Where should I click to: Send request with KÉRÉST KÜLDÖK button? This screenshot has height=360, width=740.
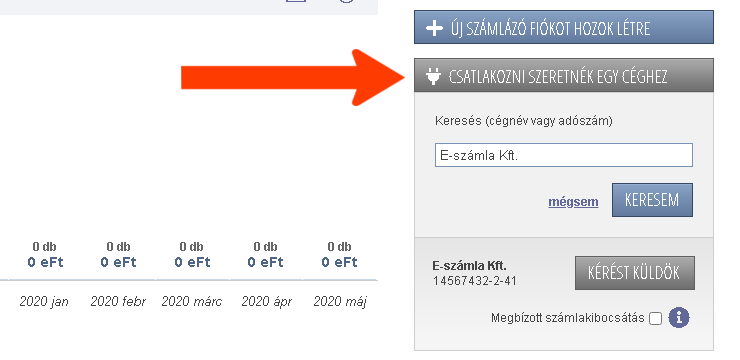pos(634,273)
